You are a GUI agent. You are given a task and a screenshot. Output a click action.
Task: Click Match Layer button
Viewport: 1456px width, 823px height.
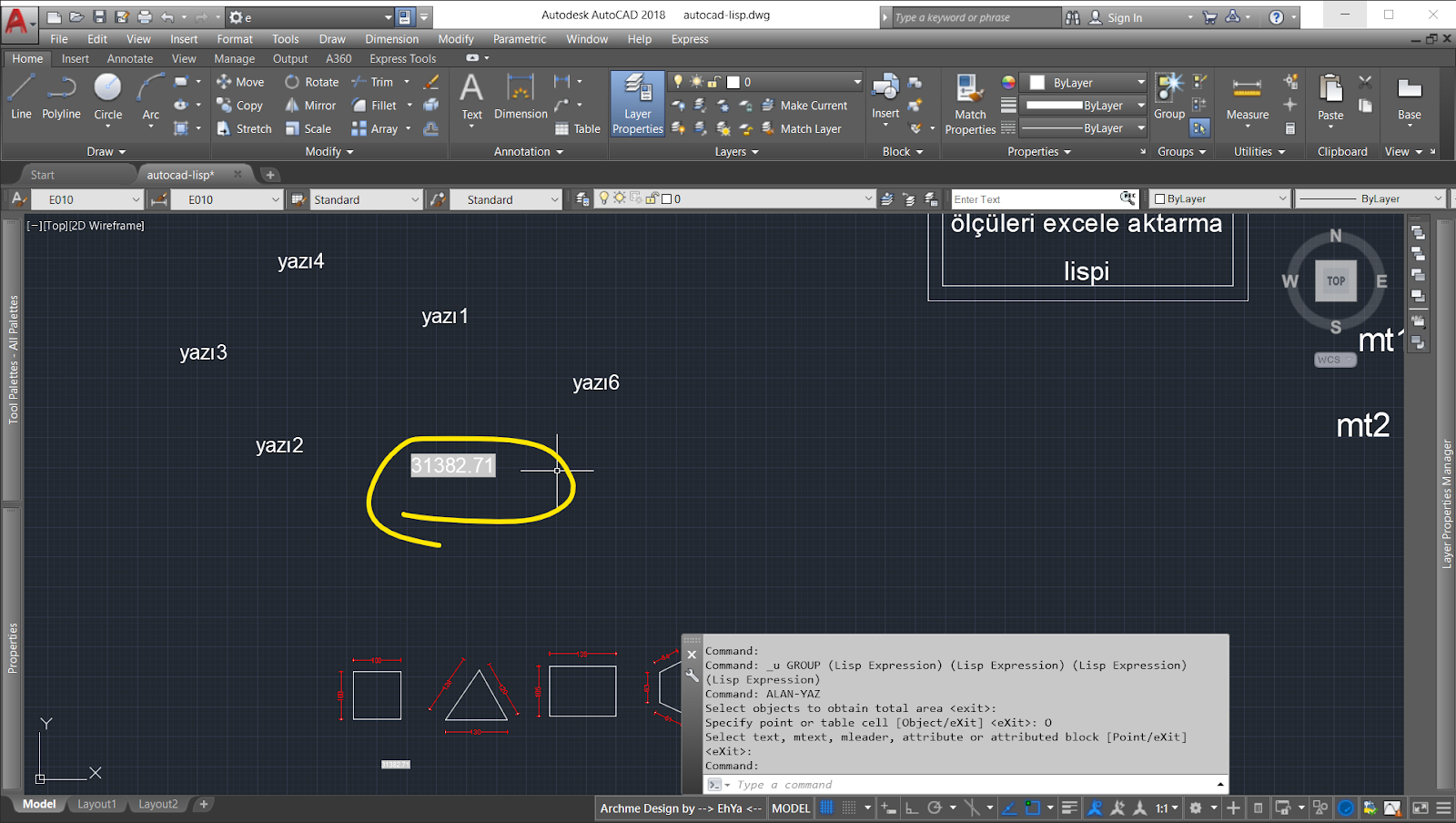pos(802,129)
